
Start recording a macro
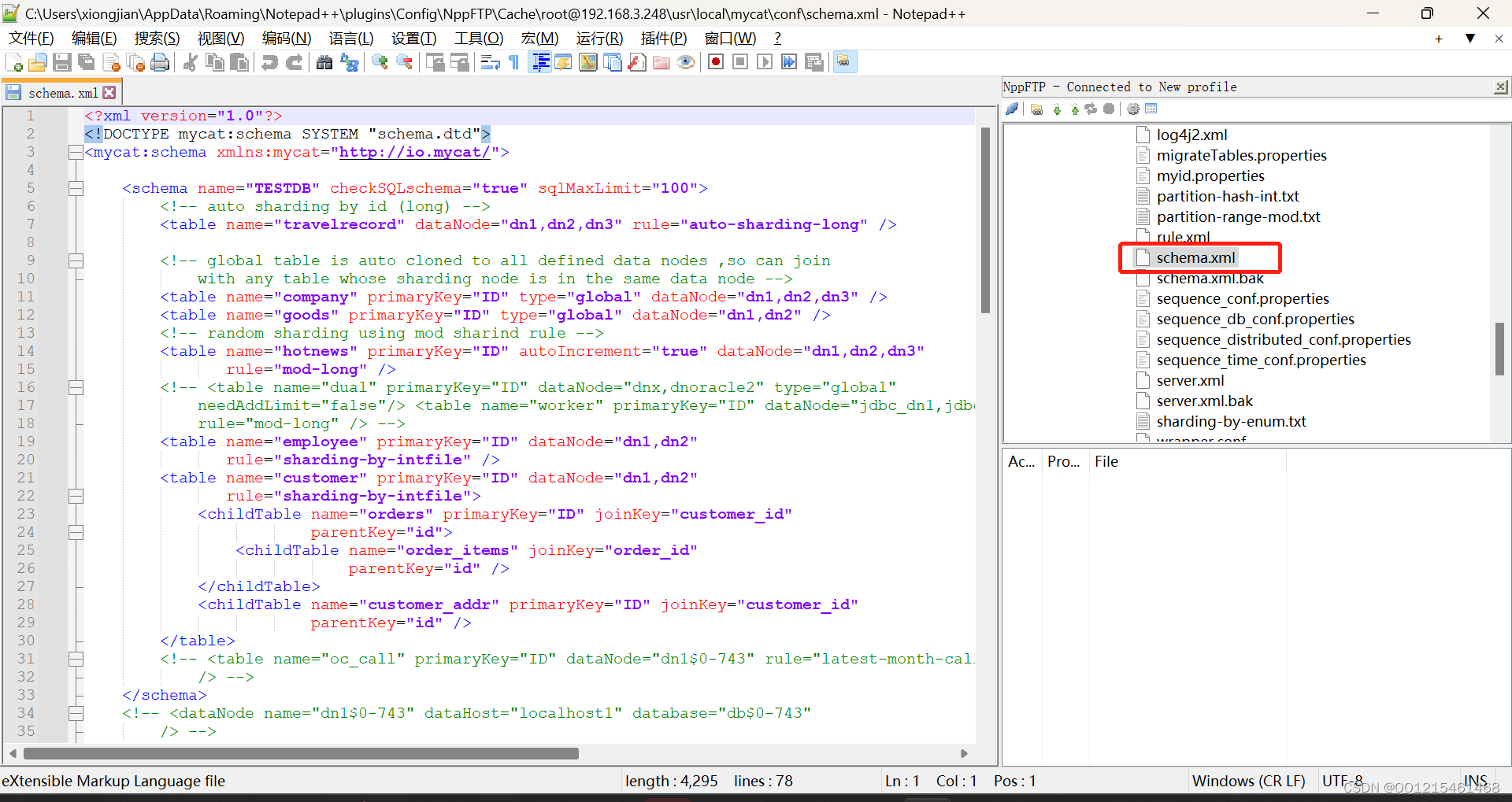[x=716, y=62]
